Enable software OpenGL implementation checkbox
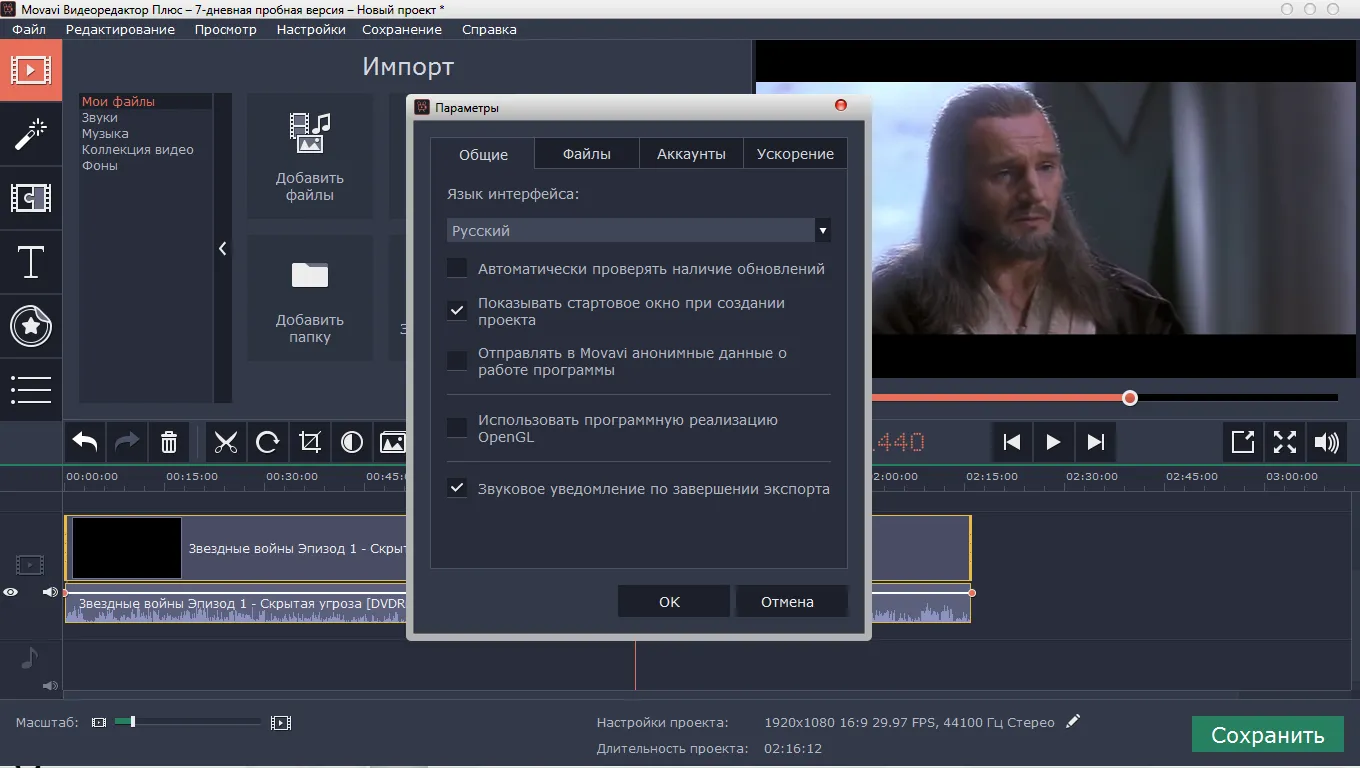1360x768 pixels. [x=457, y=428]
